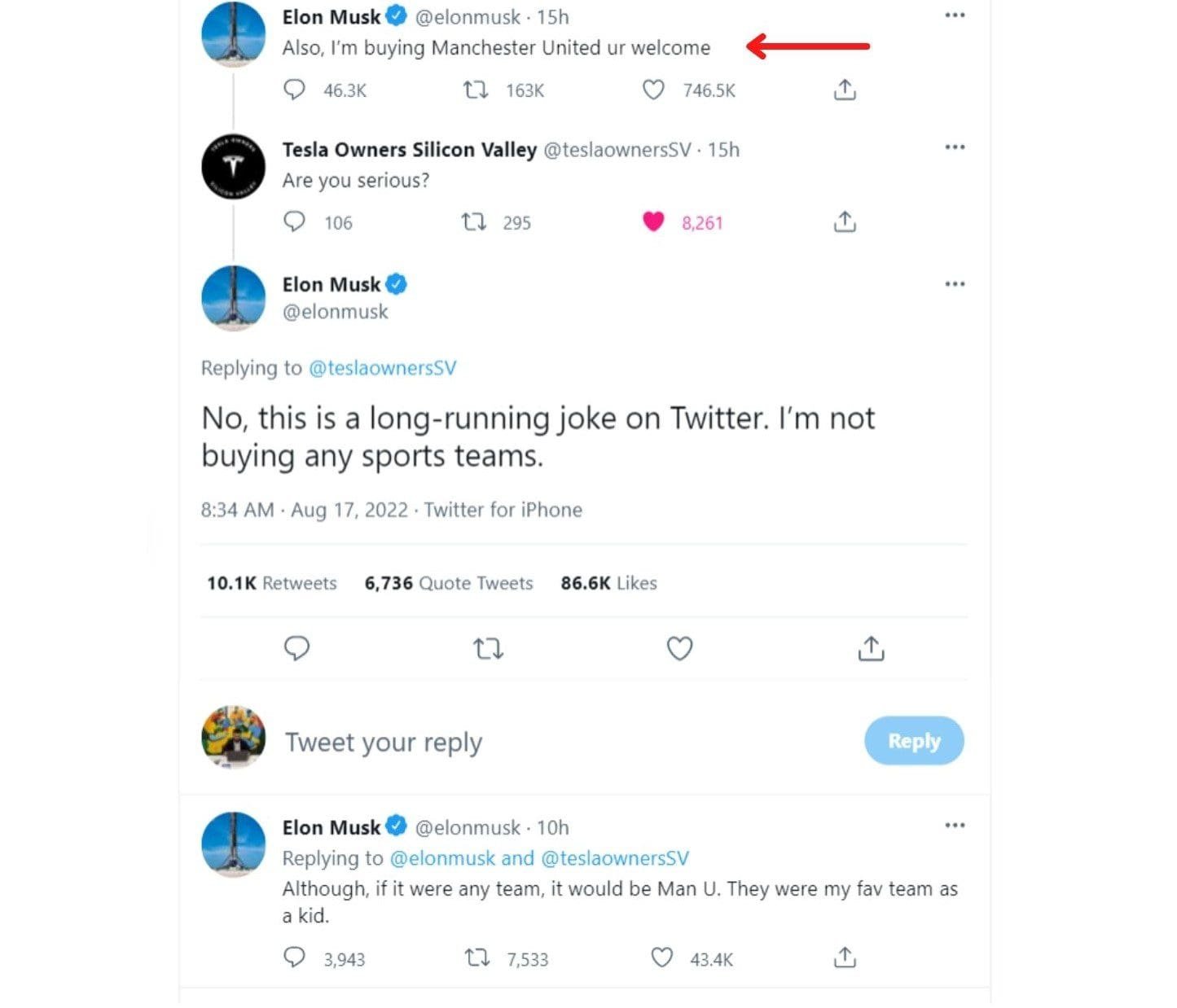Open the share icon on the main focused tweet
This screenshot has width=1177, height=1008.
871,648
